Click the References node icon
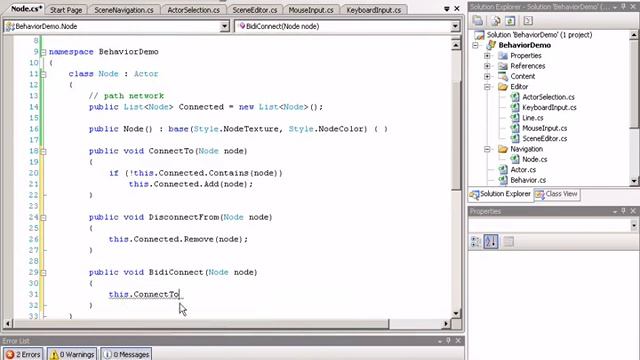The height and width of the screenshot is (360, 640). (503, 66)
